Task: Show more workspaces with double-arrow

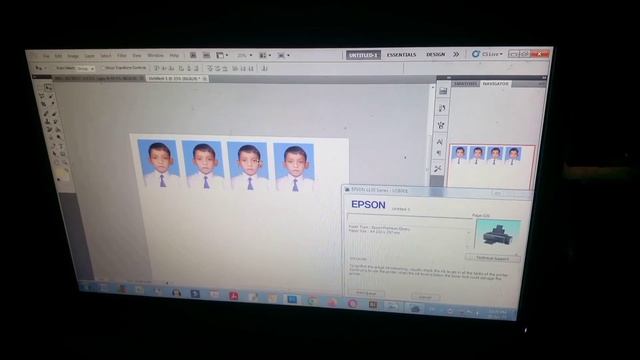Action: pyautogui.click(x=456, y=54)
